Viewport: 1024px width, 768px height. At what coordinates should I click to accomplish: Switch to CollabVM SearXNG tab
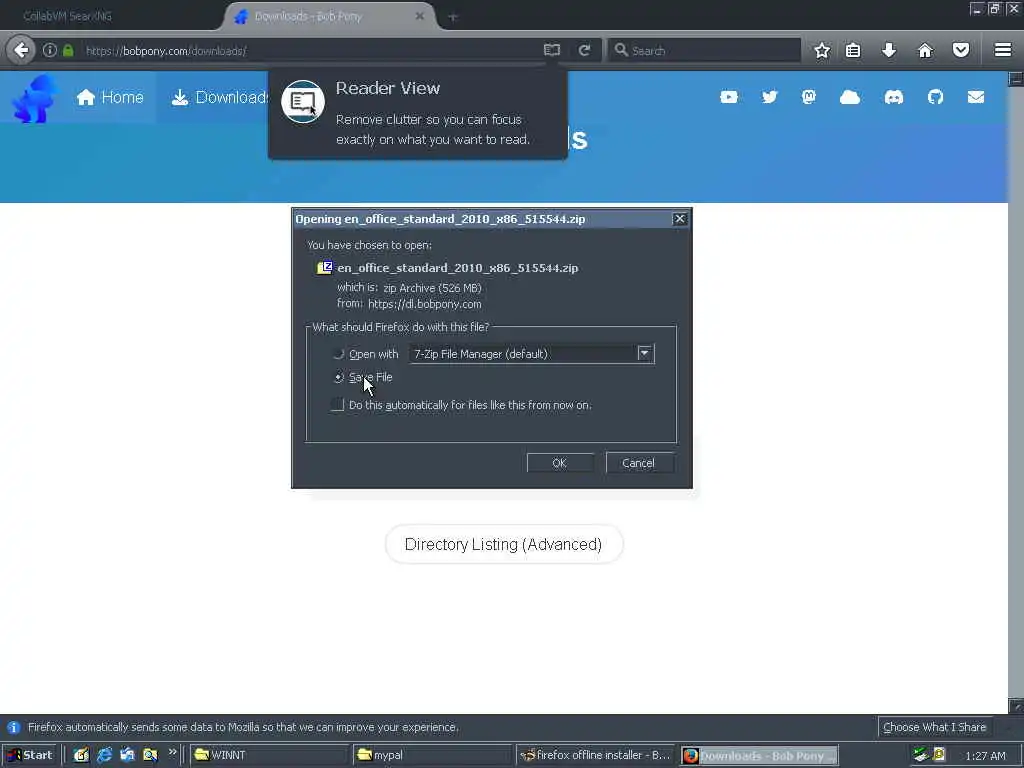point(67,16)
